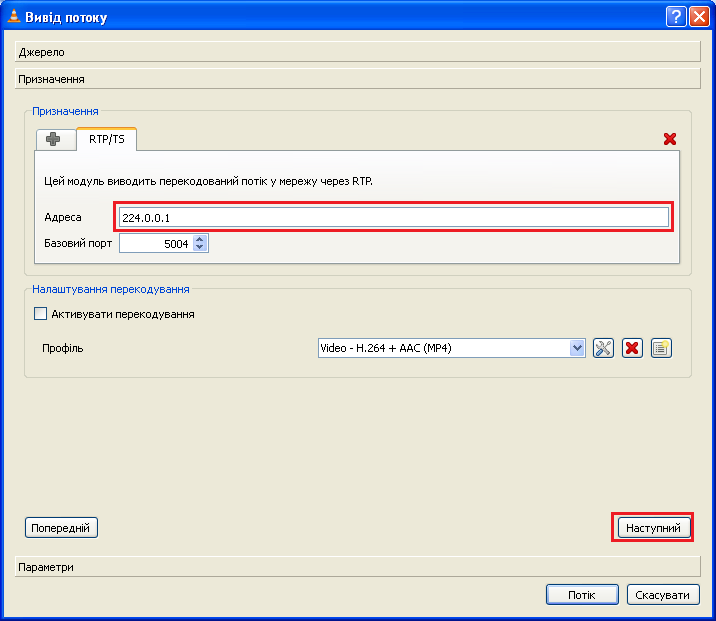Close the Вивід потоку dialog window

coord(699,17)
